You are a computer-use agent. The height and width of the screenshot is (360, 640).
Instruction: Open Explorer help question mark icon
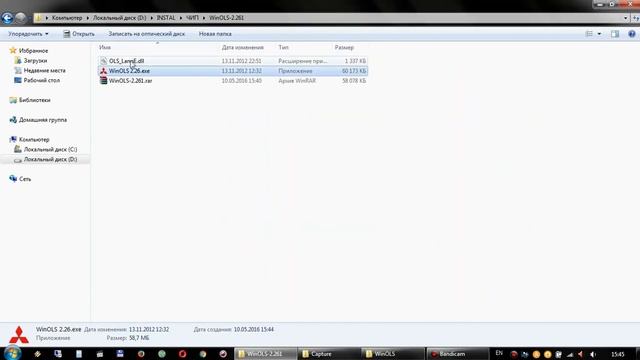[x=631, y=34]
